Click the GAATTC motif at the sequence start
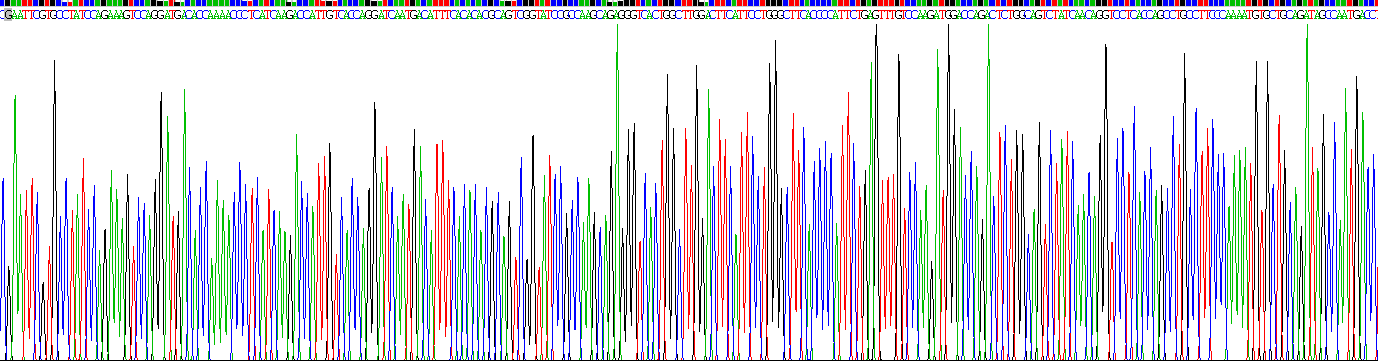 pos(22,15)
